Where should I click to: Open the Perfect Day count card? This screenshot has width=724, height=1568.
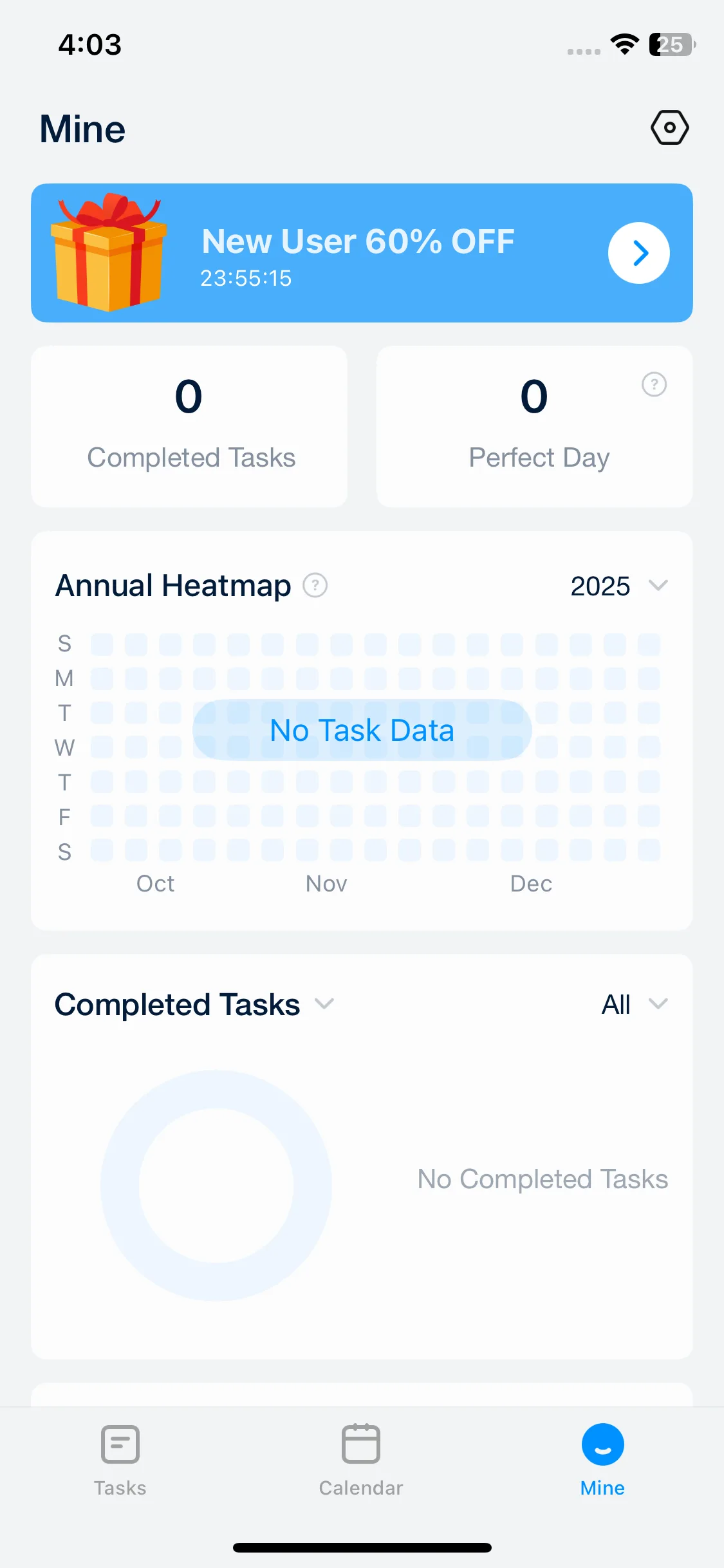click(x=534, y=426)
